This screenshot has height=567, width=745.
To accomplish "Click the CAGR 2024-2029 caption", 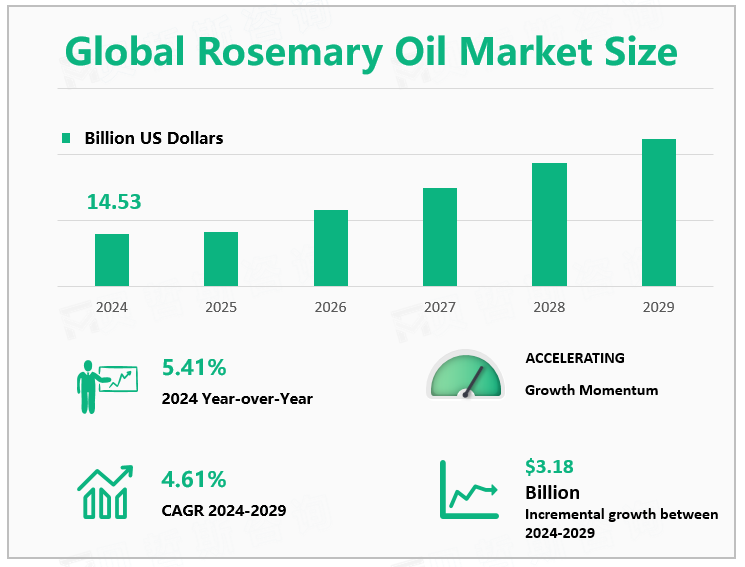I will [x=223, y=511].
